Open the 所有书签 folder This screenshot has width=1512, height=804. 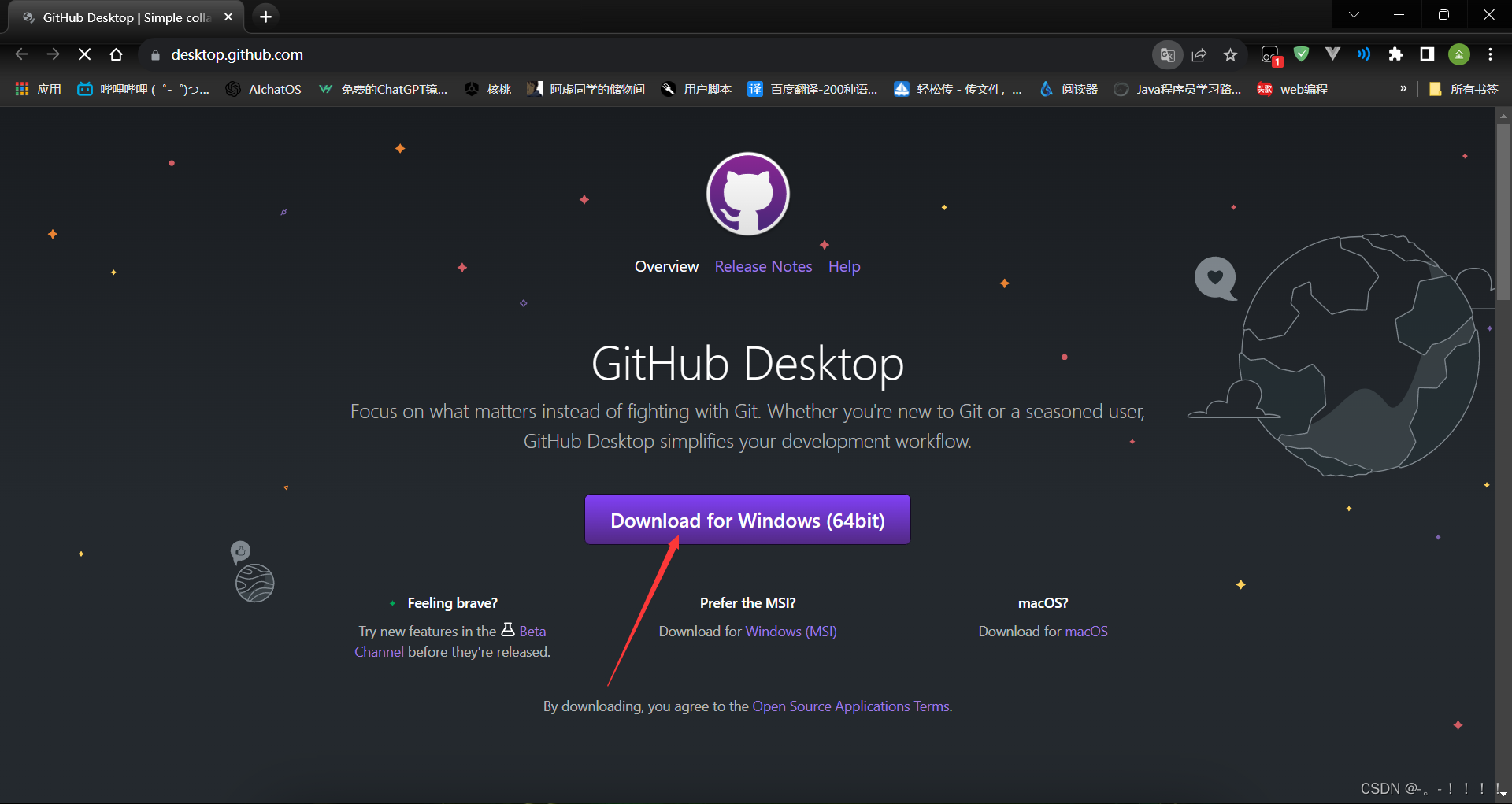tap(1463, 89)
